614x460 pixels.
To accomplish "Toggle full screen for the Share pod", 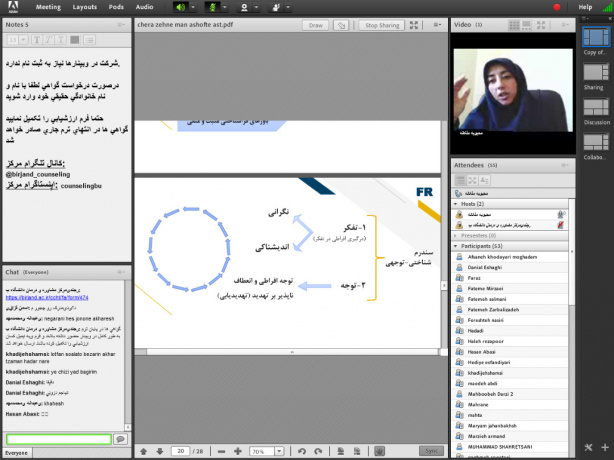I will (x=414, y=25).
